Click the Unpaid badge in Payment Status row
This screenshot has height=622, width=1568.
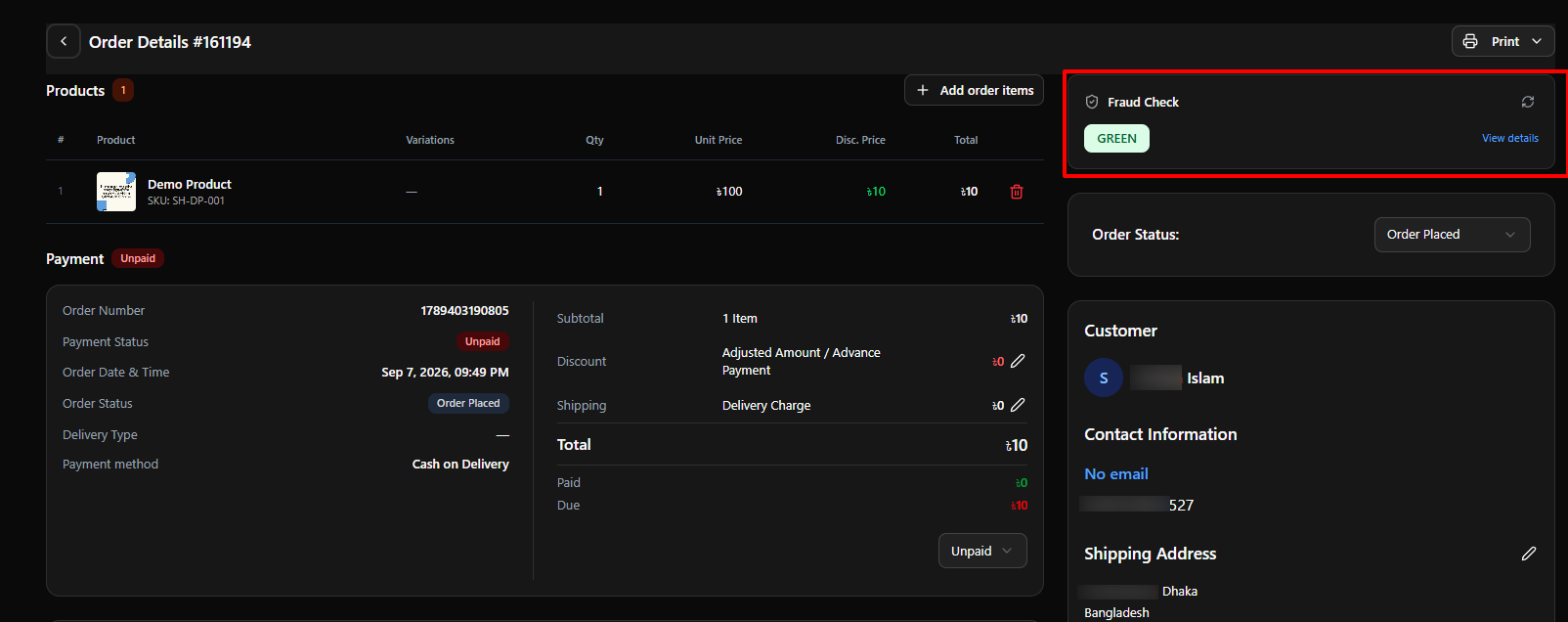point(482,341)
